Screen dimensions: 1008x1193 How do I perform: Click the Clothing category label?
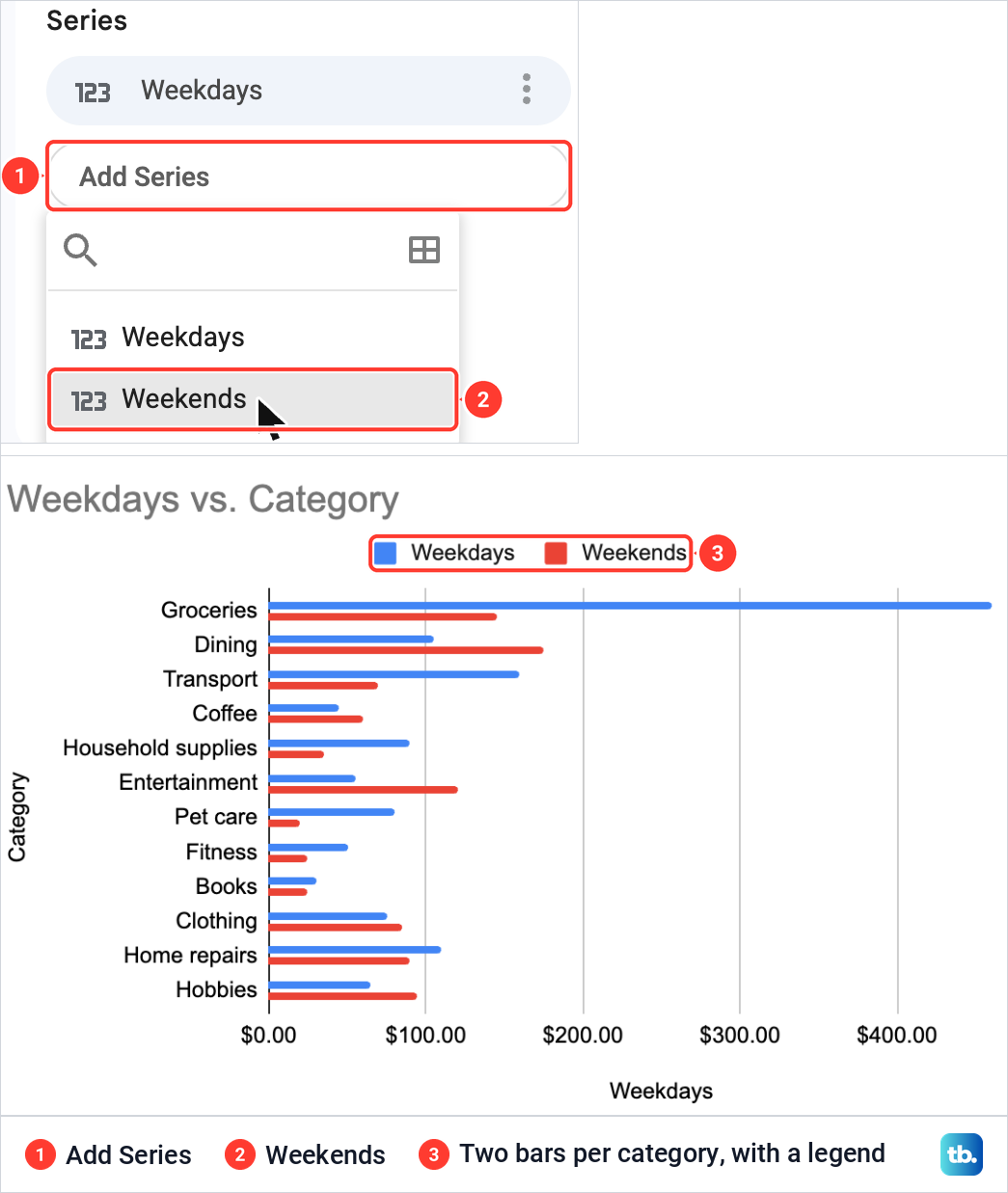(216, 921)
